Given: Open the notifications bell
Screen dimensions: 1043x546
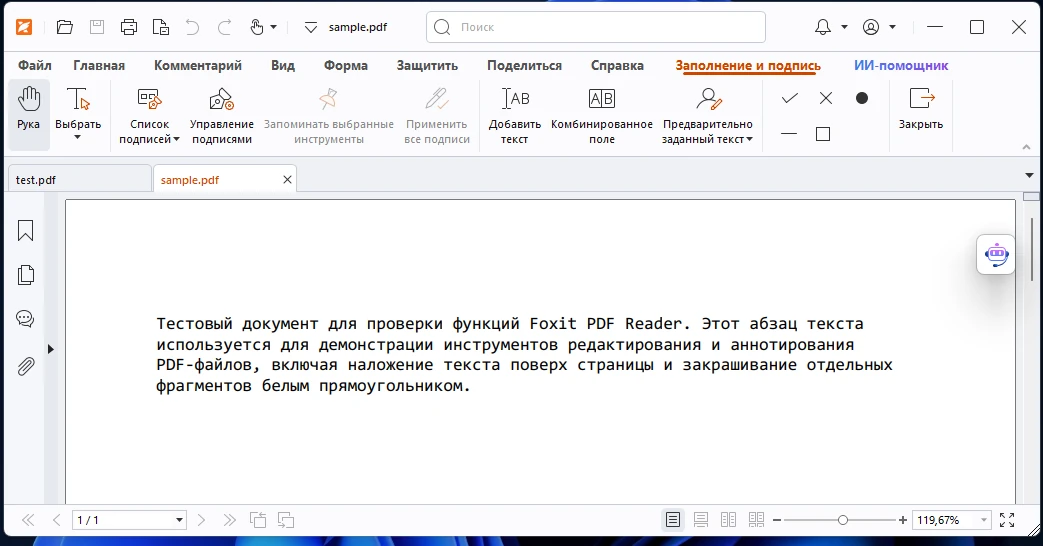Looking at the screenshot, I should (823, 27).
